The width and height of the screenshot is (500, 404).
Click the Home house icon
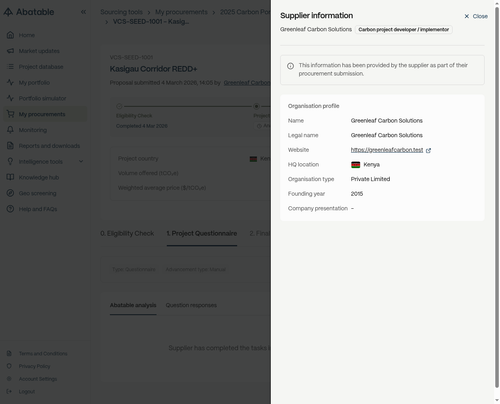point(10,35)
